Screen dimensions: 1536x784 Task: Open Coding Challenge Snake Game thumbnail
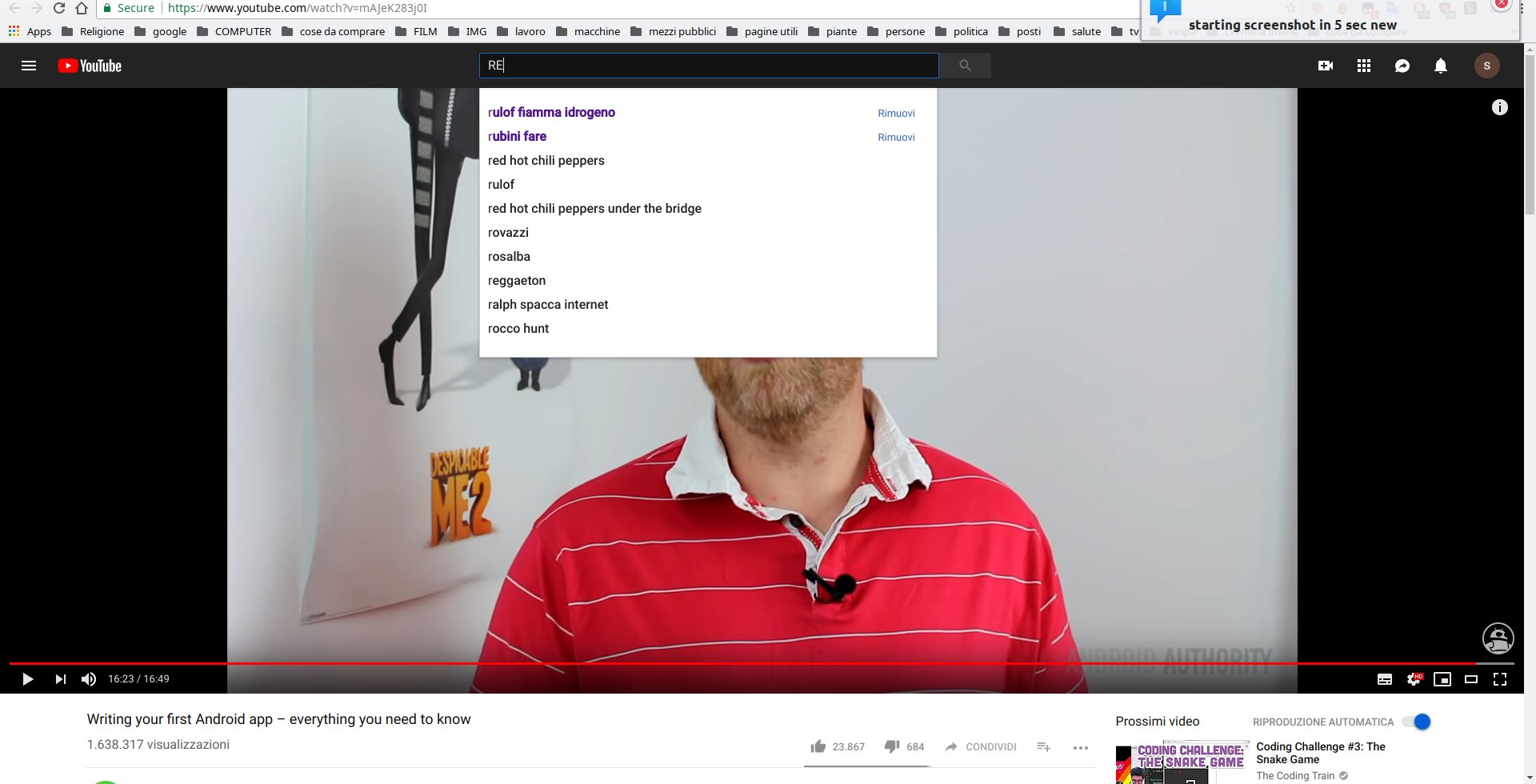point(1182,762)
